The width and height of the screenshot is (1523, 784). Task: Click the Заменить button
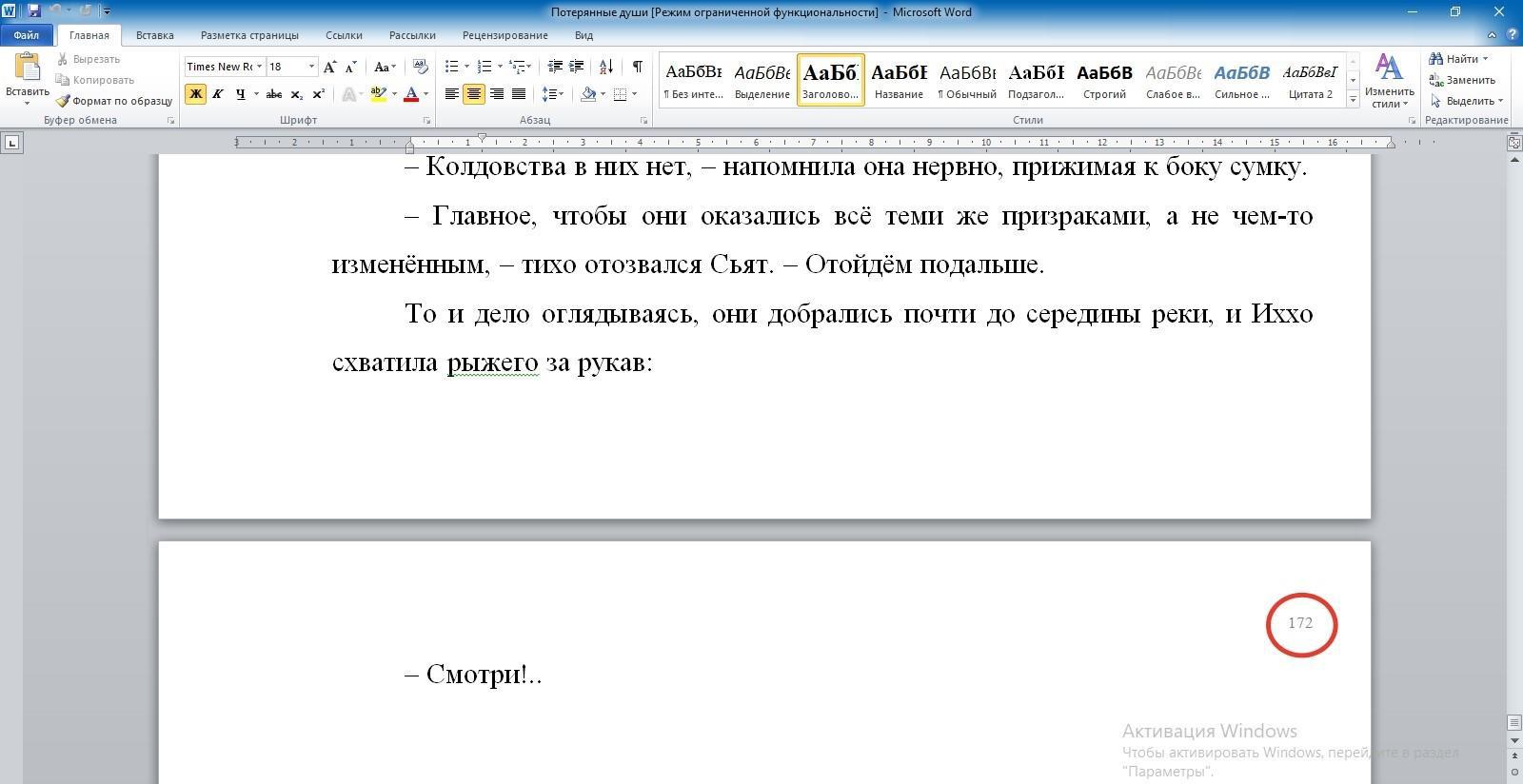[x=1462, y=80]
